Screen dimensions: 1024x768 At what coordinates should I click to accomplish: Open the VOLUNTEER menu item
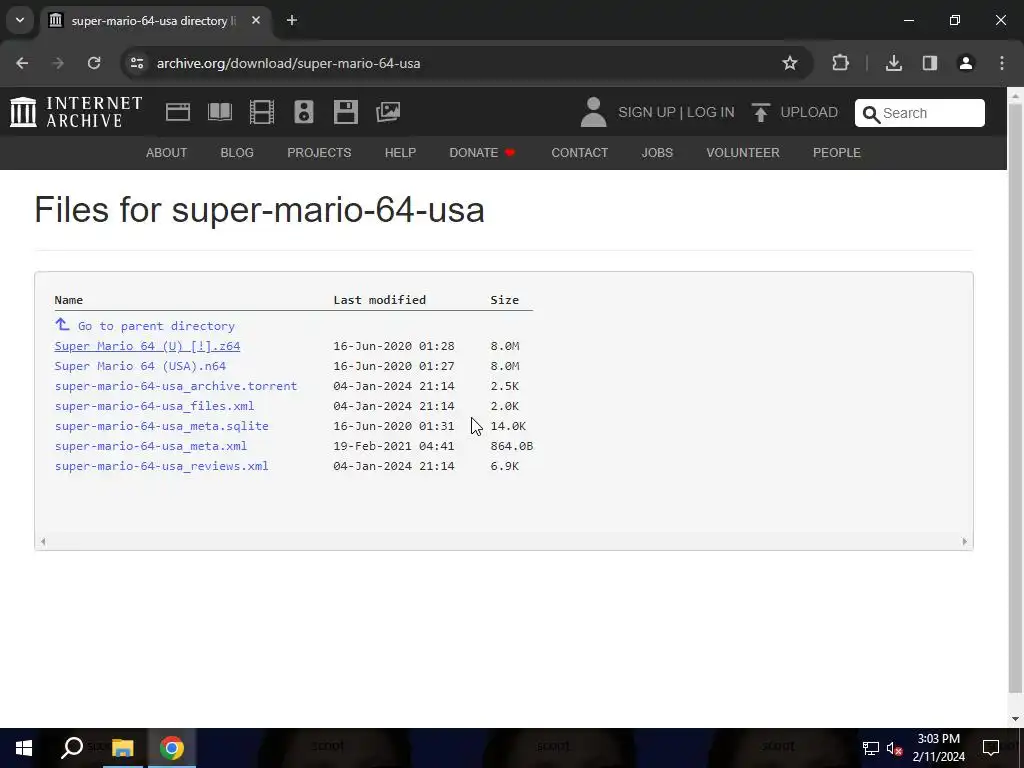coord(743,153)
